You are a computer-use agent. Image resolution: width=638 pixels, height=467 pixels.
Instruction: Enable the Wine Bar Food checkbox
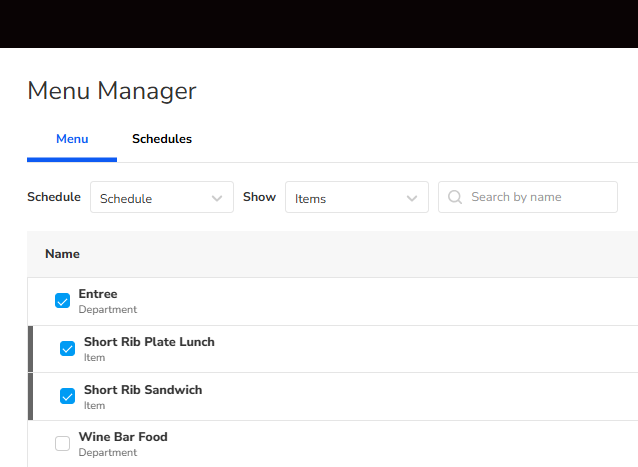click(63, 444)
